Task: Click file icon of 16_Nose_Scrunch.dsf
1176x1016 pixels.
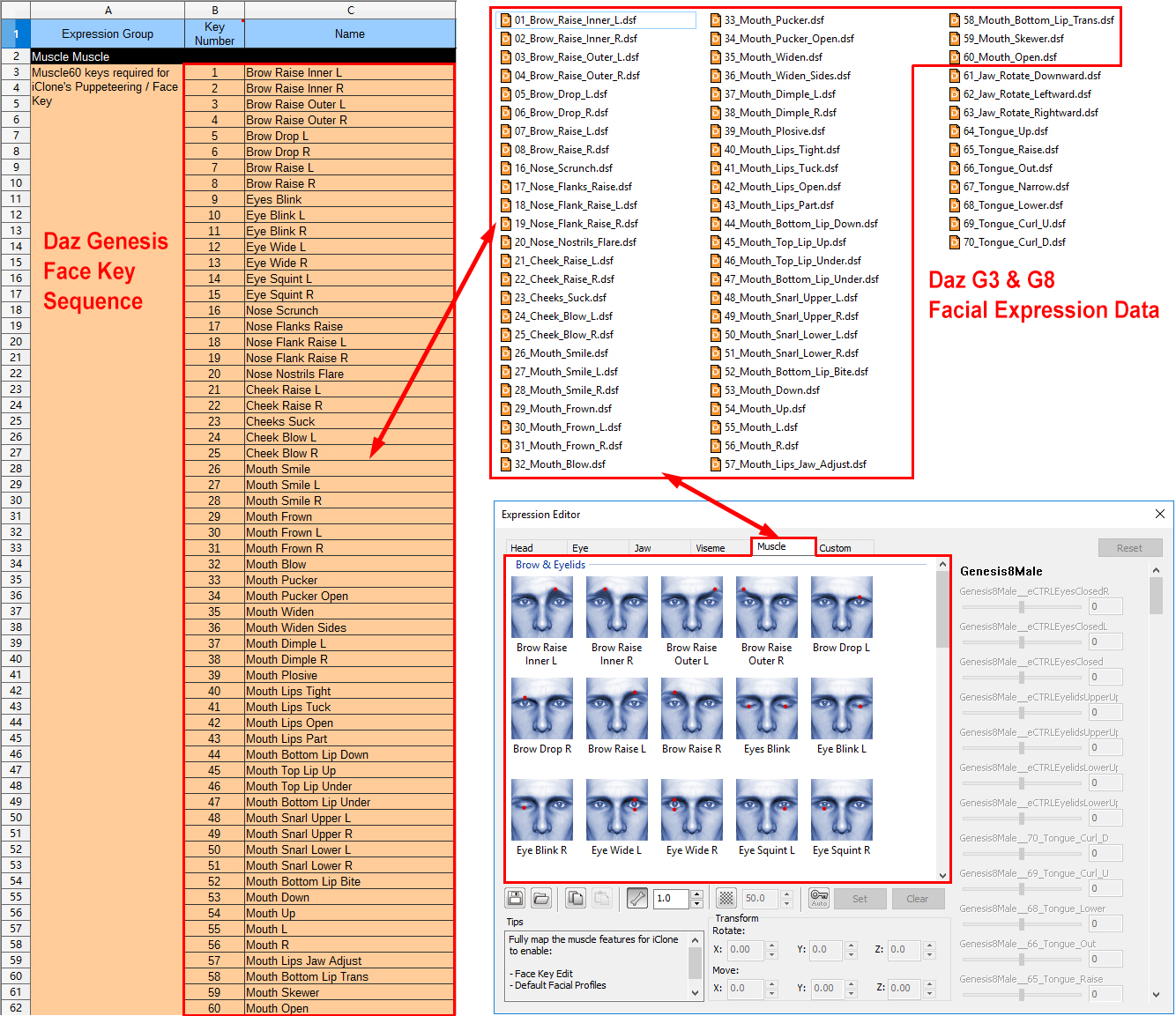Action: tap(506, 168)
